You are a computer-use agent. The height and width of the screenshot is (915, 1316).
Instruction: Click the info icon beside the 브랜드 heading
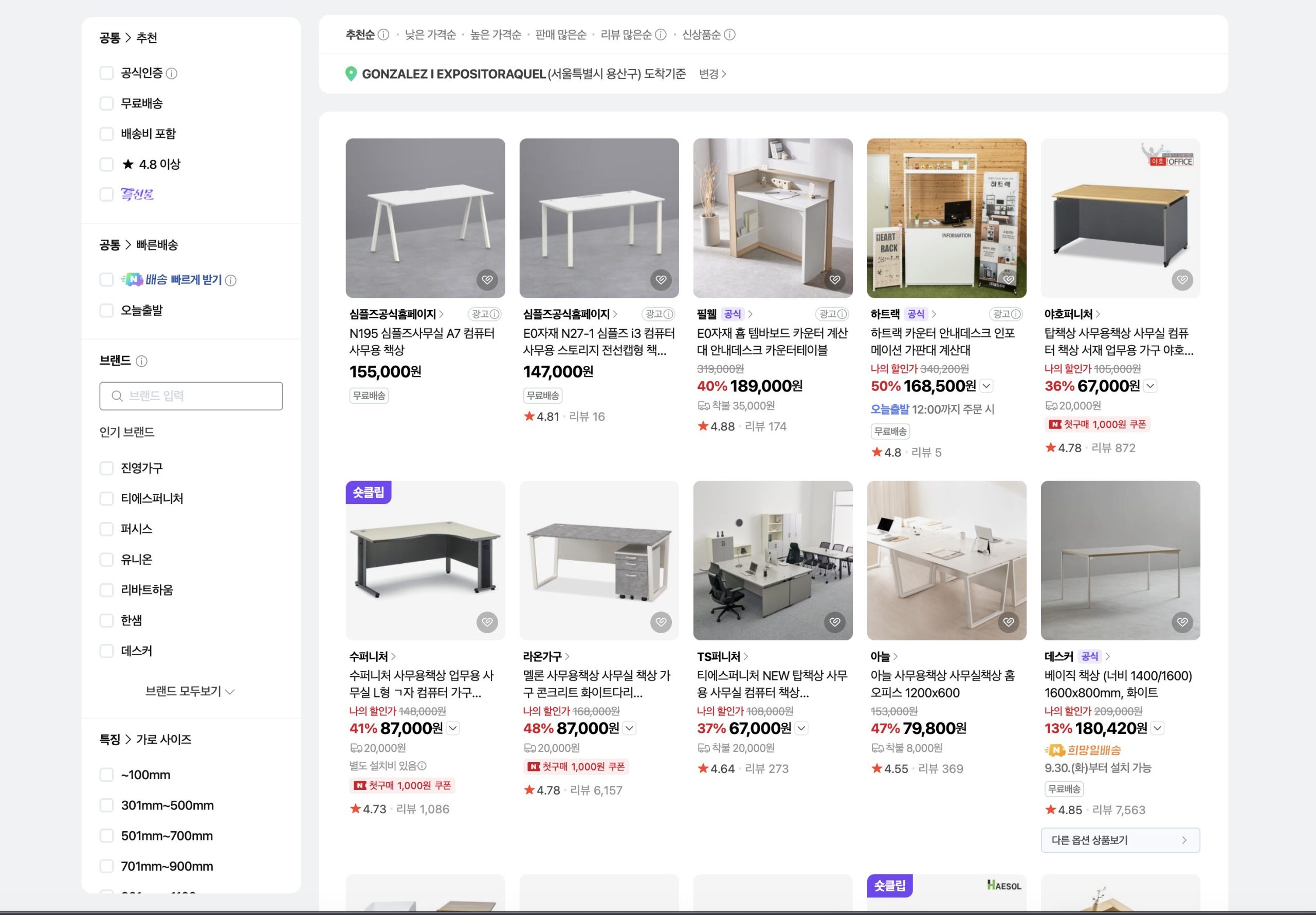point(141,361)
